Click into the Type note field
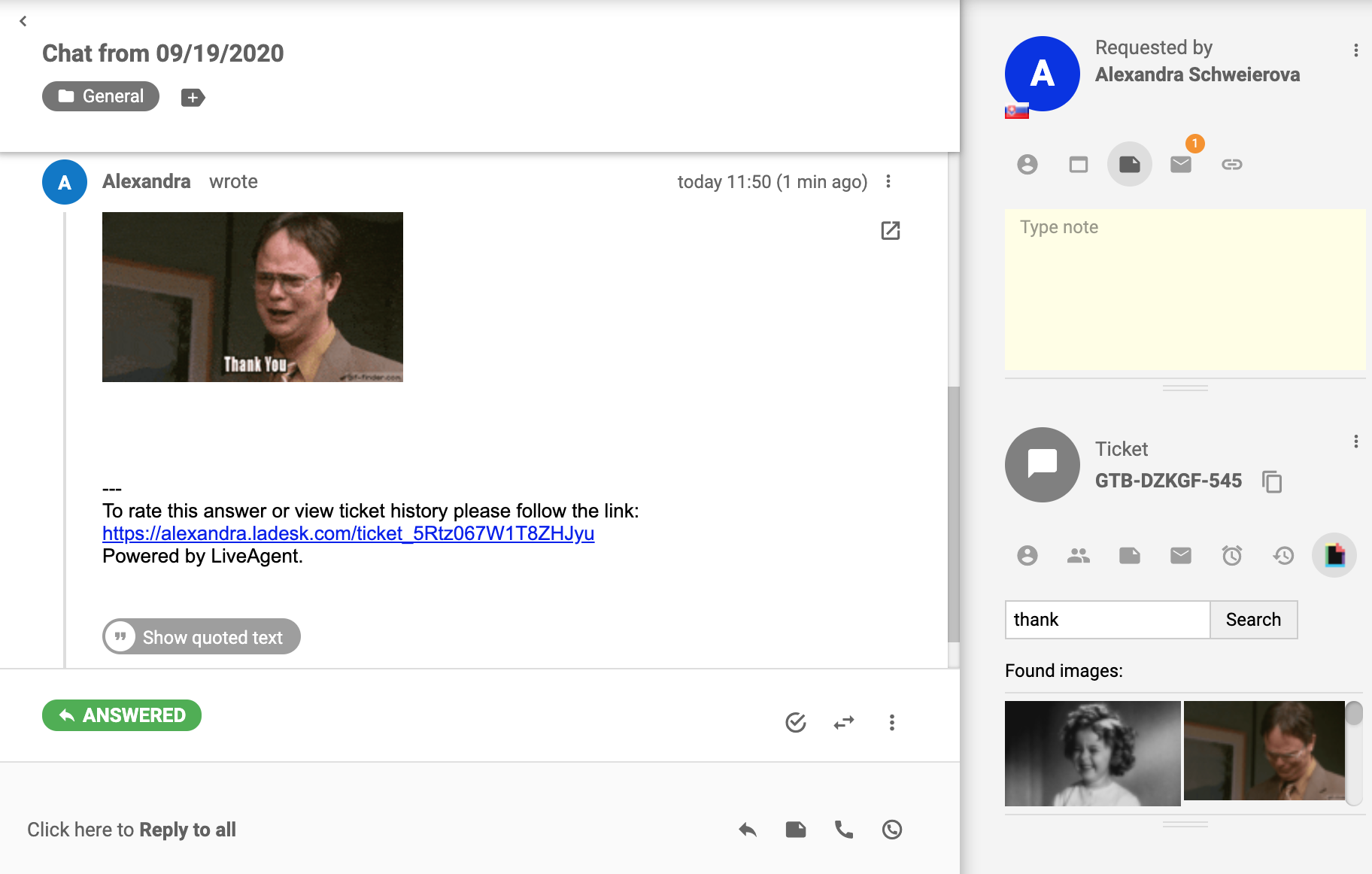This screenshot has height=874, width=1372. pos(1185,290)
